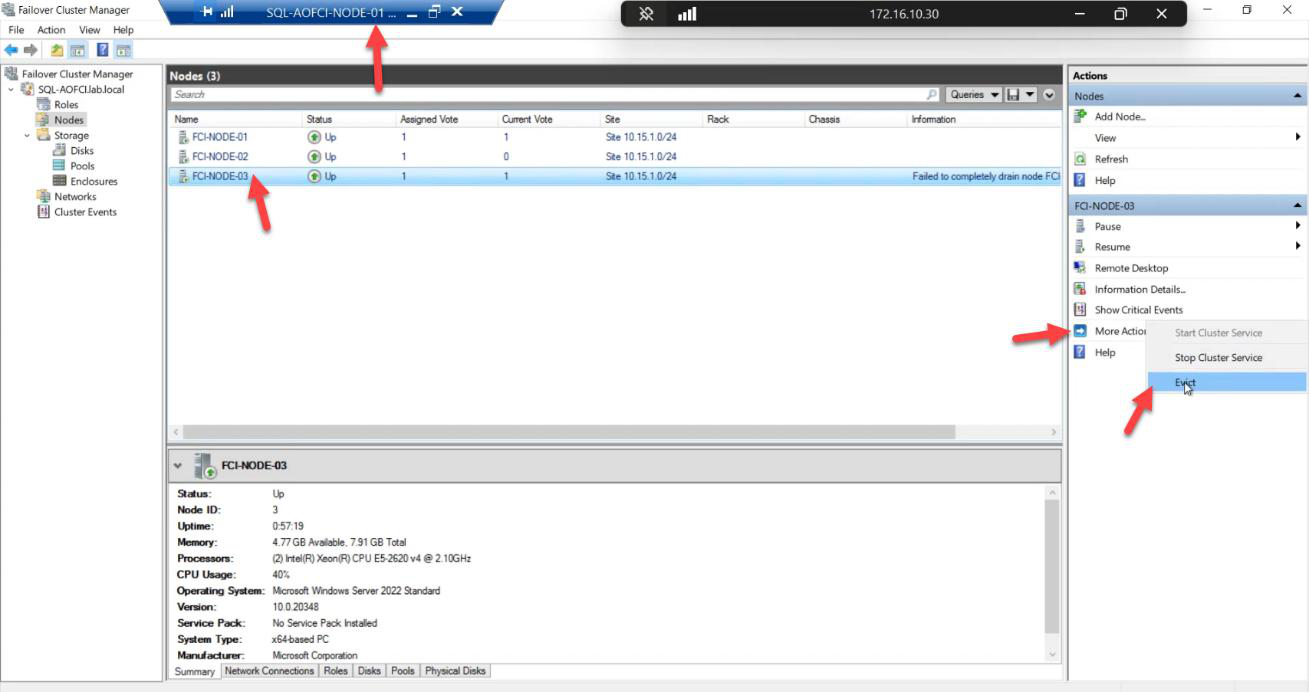Click the FCI-NODE-01 server icon in list
The image size is (1309, 692).
click(x=183, y=137)
